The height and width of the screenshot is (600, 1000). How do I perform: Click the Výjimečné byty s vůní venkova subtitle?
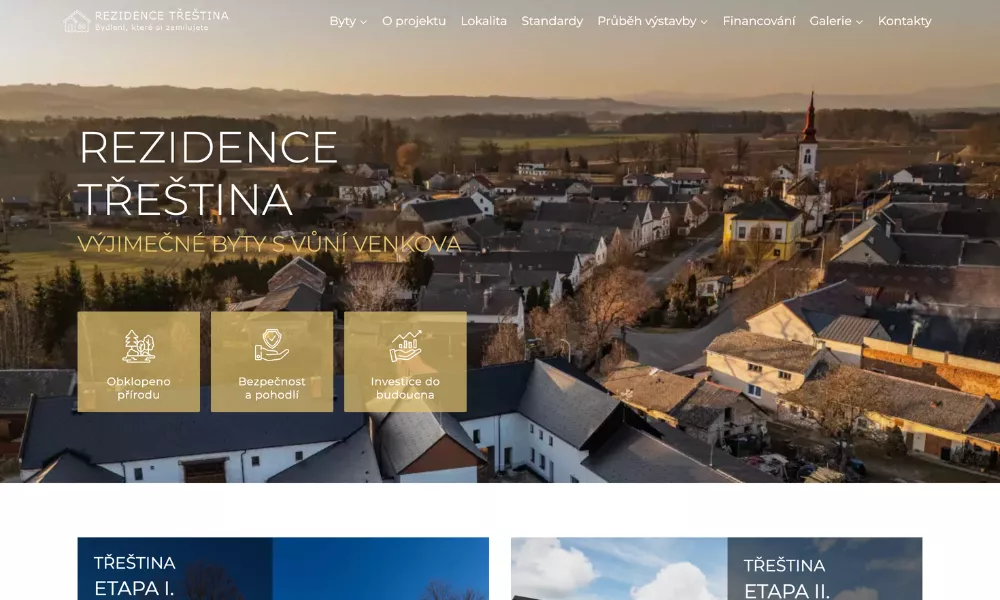[269, 244]
